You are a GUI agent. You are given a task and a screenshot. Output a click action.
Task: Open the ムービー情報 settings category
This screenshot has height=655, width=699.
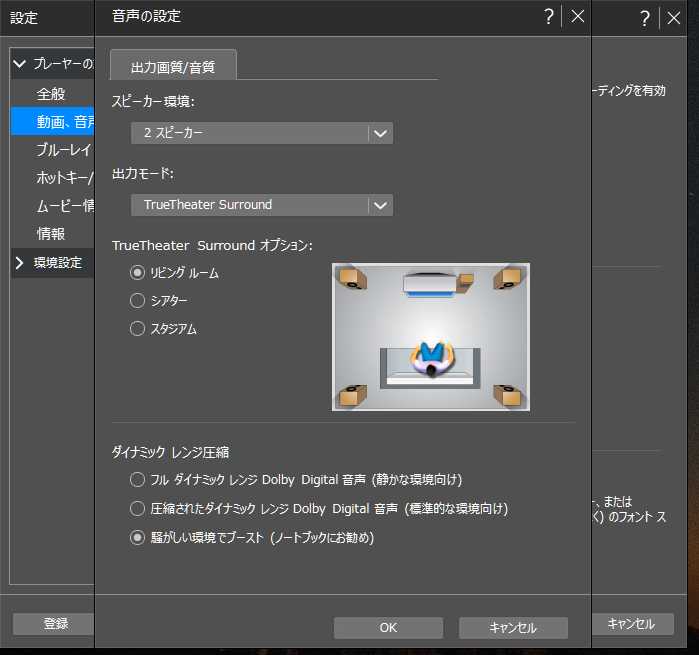(x=53, y=206)
